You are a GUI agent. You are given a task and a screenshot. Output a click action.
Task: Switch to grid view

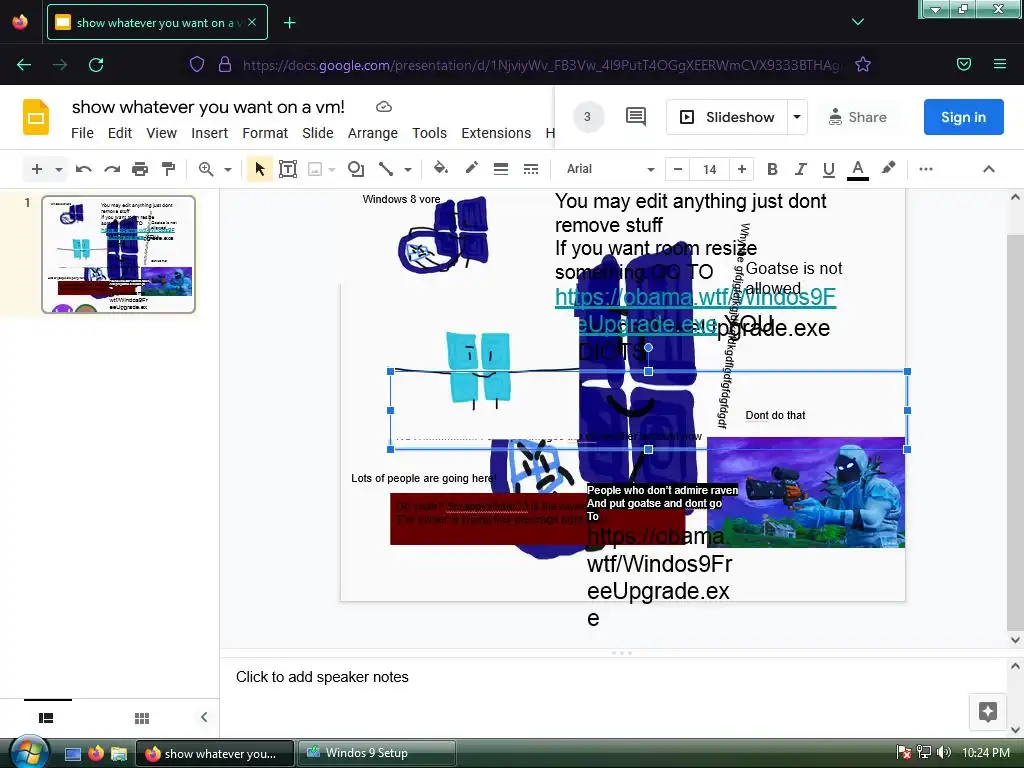(142, 718)
